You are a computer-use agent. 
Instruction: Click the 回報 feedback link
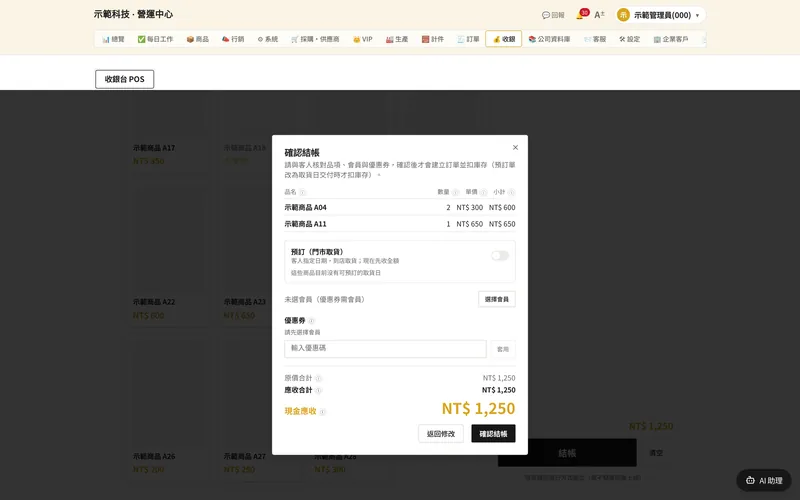pyautogui.click(x=553, y=15)
